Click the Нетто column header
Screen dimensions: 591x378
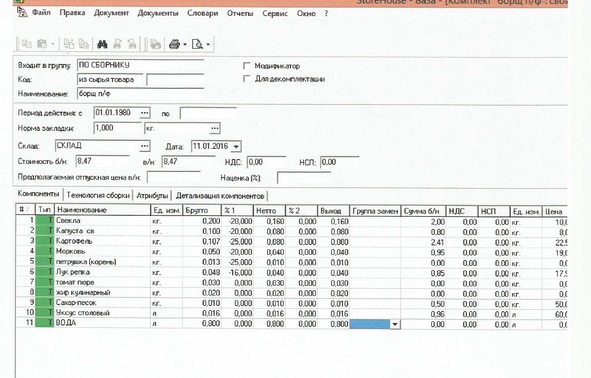point(269,211)
